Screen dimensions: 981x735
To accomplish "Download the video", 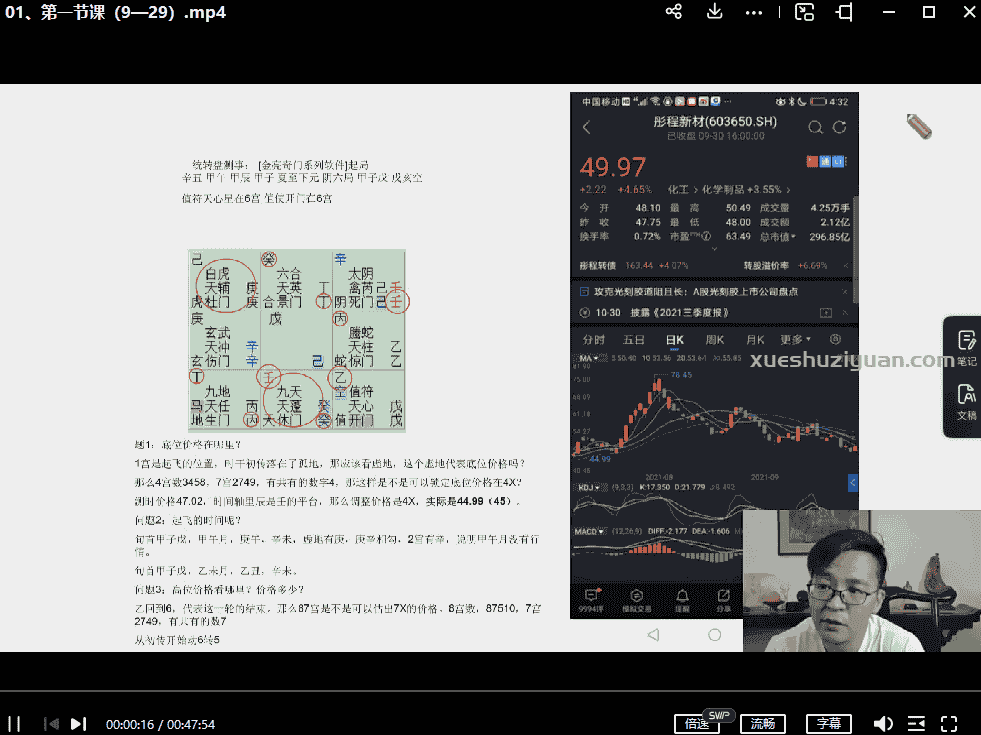I will [714, 12].
